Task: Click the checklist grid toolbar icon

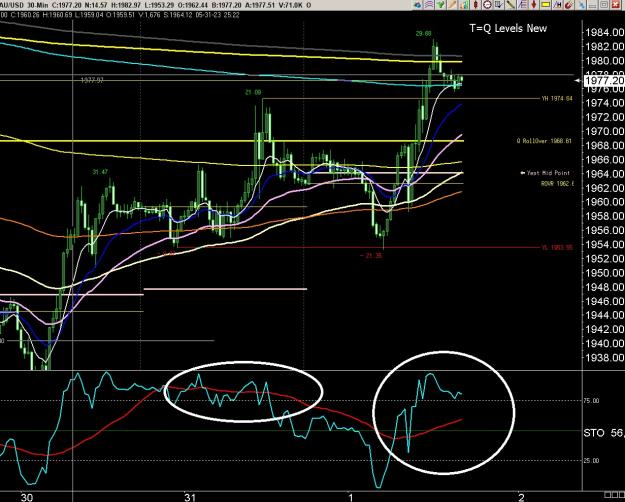Action: click(x=498, y=5)
